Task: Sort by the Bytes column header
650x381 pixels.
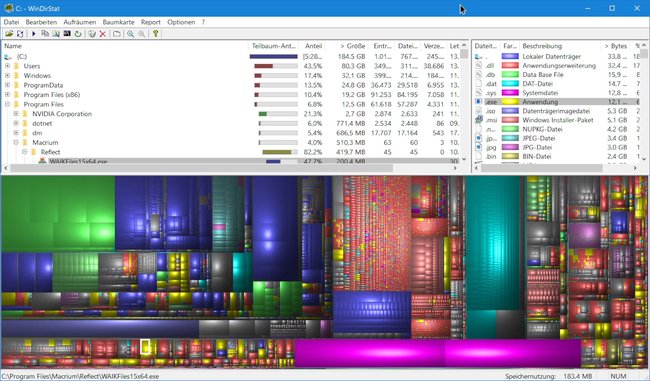Action: point(616,46)
